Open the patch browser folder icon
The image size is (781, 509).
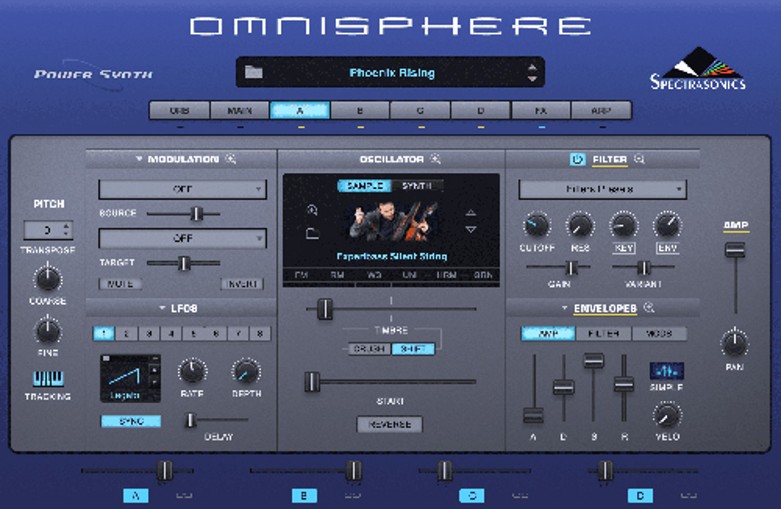pyautogui.click(x=254, y=72)
